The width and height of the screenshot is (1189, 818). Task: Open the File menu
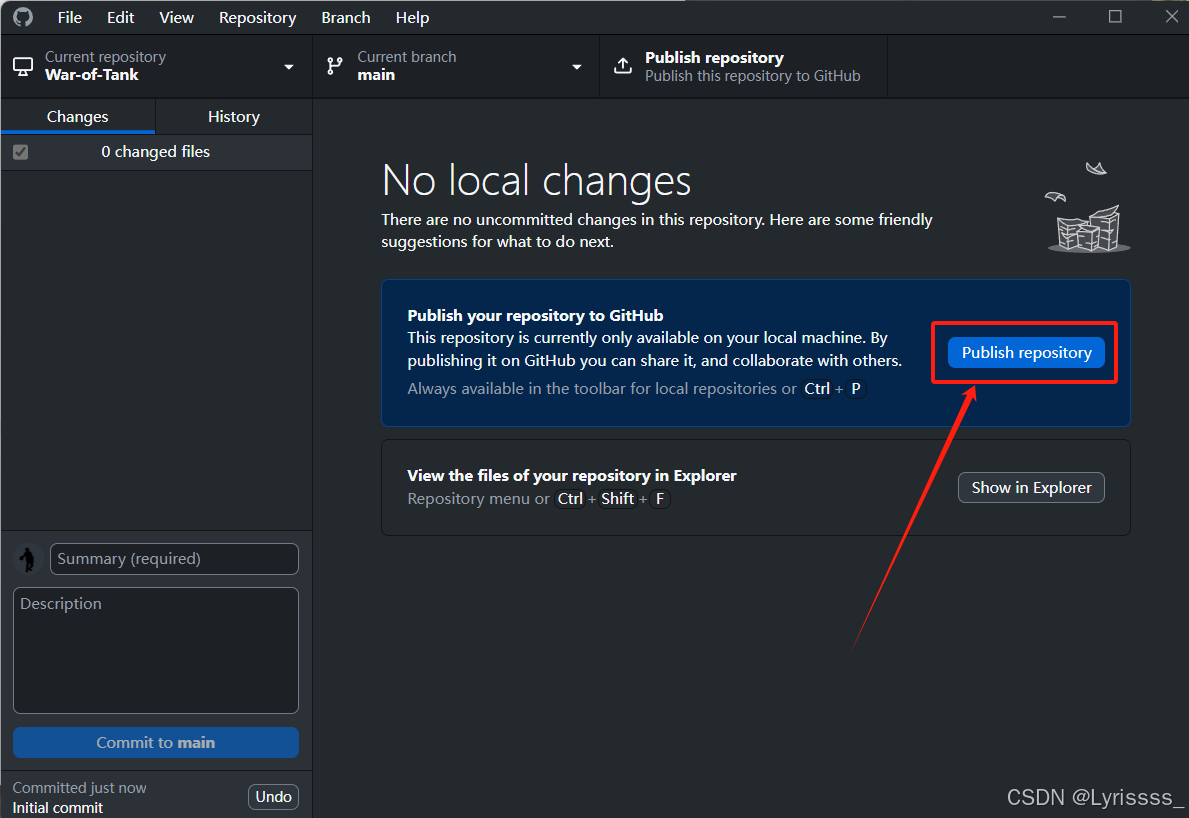click(x=70, y=17)
